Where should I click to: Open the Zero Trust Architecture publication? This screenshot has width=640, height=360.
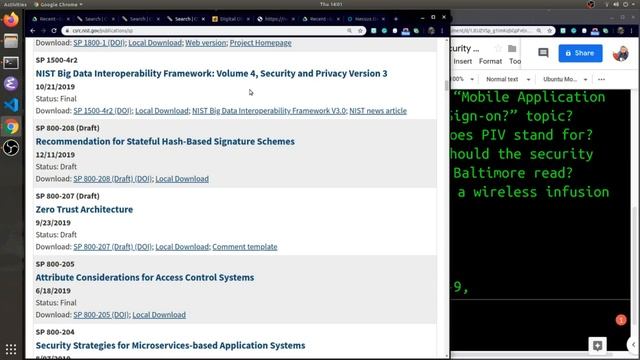point(84,209)
